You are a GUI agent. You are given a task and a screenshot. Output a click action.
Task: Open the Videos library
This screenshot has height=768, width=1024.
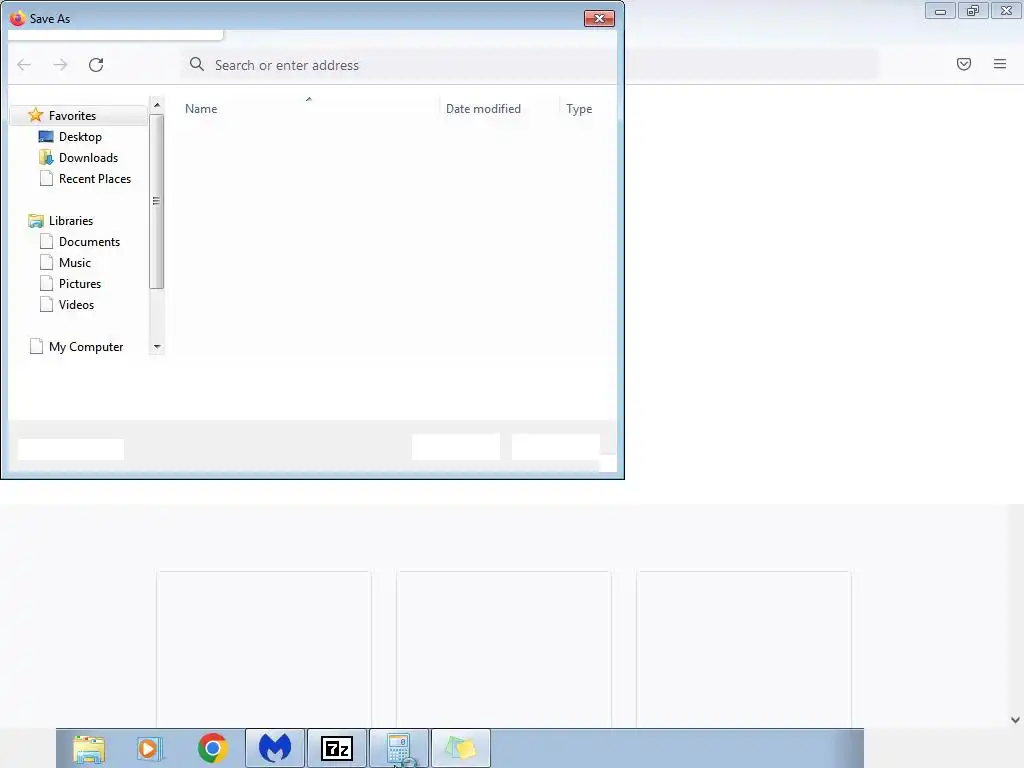(x=76, y=304)
